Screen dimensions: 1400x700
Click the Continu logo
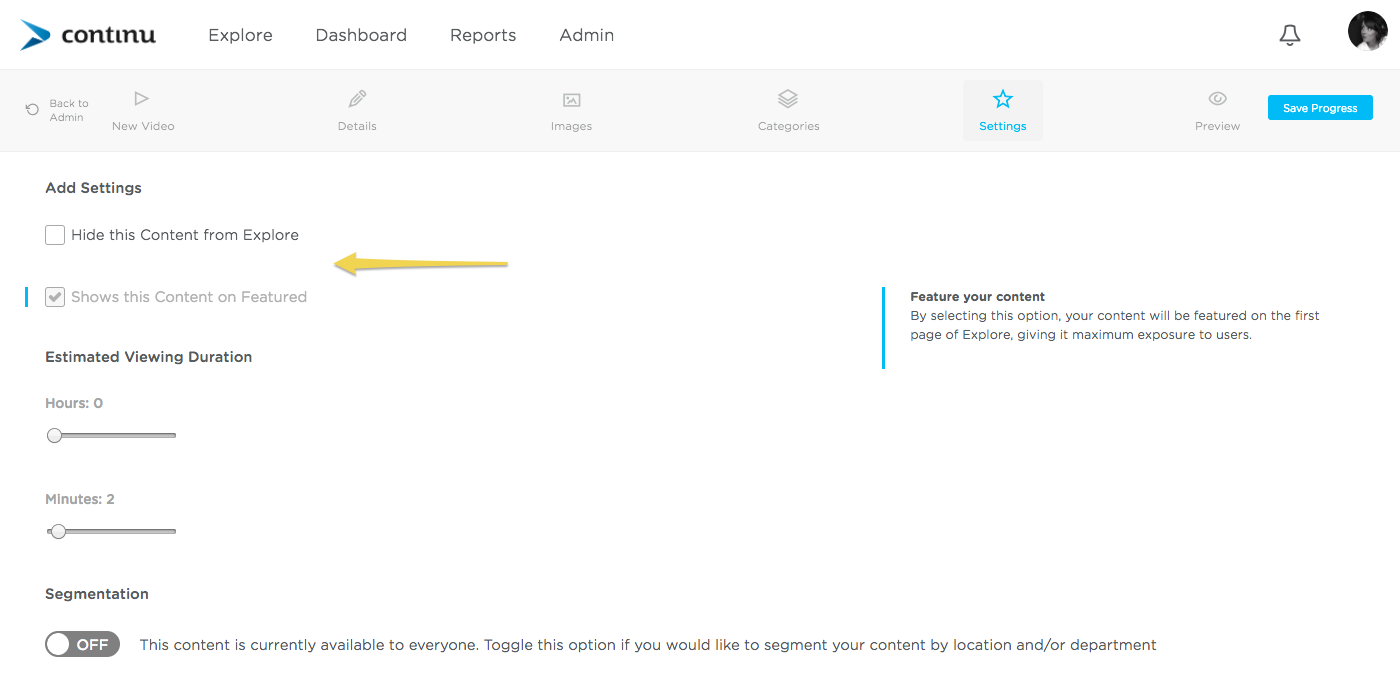(88, 35)
